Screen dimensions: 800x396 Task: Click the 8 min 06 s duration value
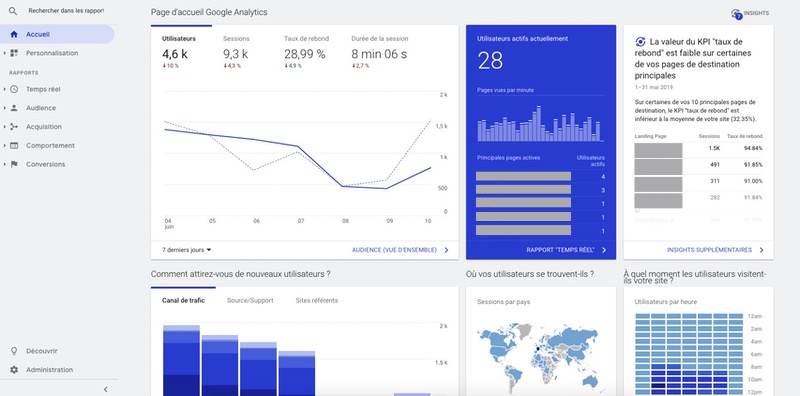click(x=379, y=54)
